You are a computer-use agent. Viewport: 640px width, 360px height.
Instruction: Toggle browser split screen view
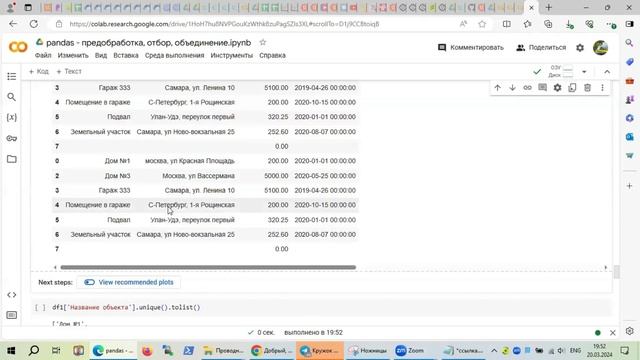pyautogui.click(x=507, y=24)
